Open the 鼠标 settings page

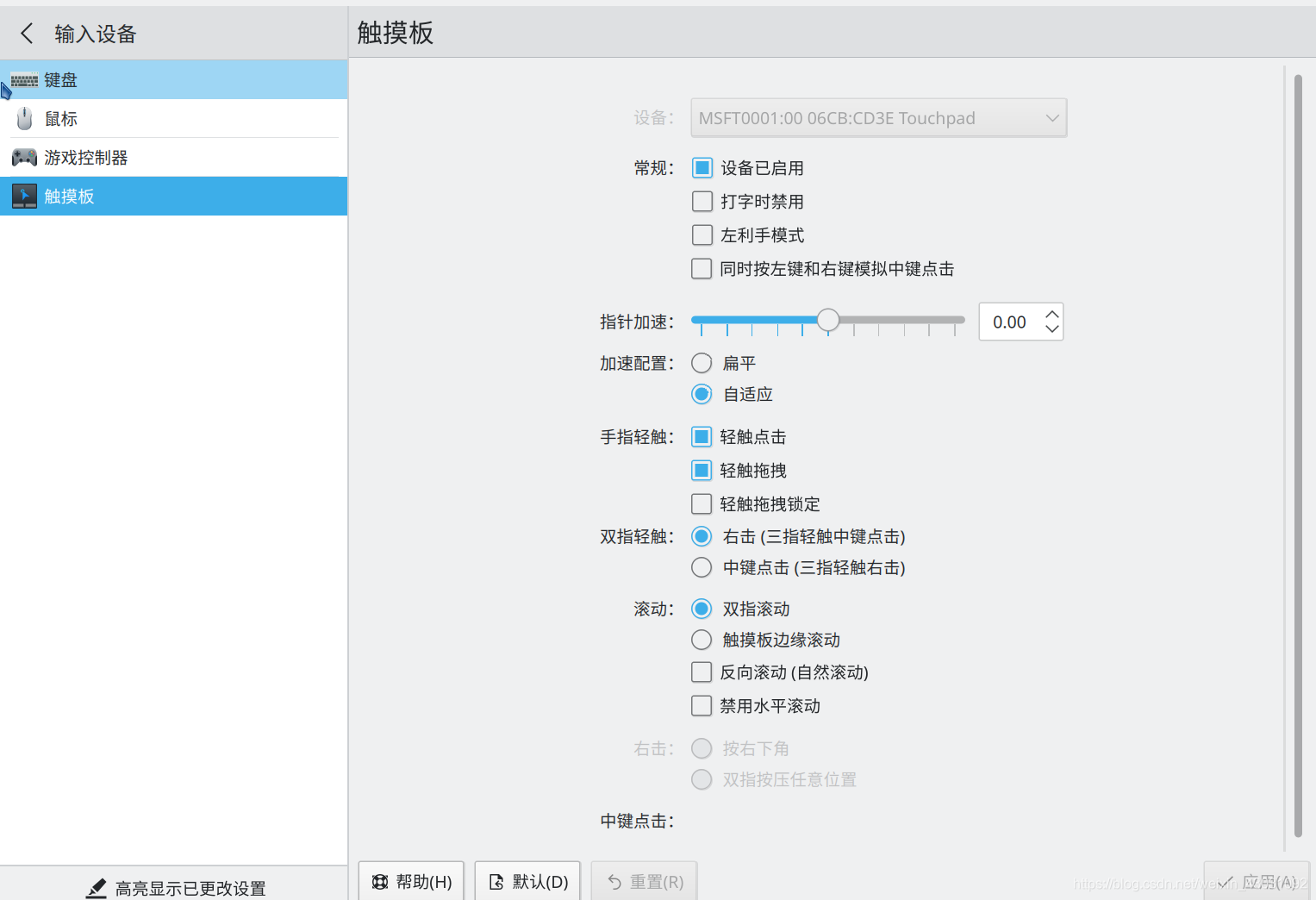coord(174,118)
